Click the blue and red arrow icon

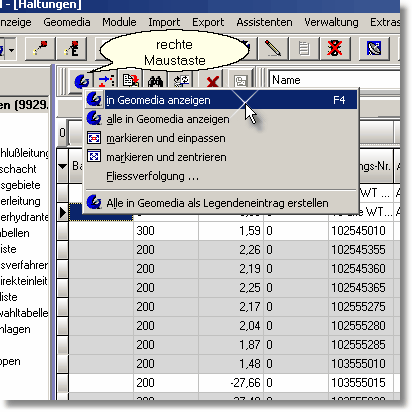pyautogui.click(x=106, y=81)
